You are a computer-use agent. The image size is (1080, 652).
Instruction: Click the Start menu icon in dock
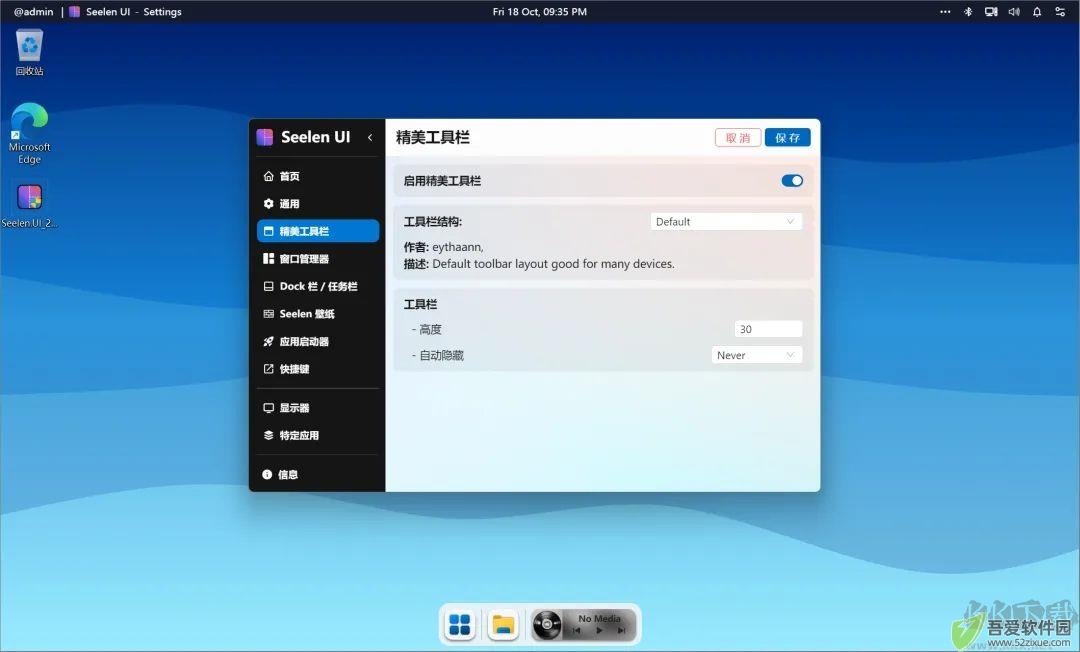[x=459, y=624]
